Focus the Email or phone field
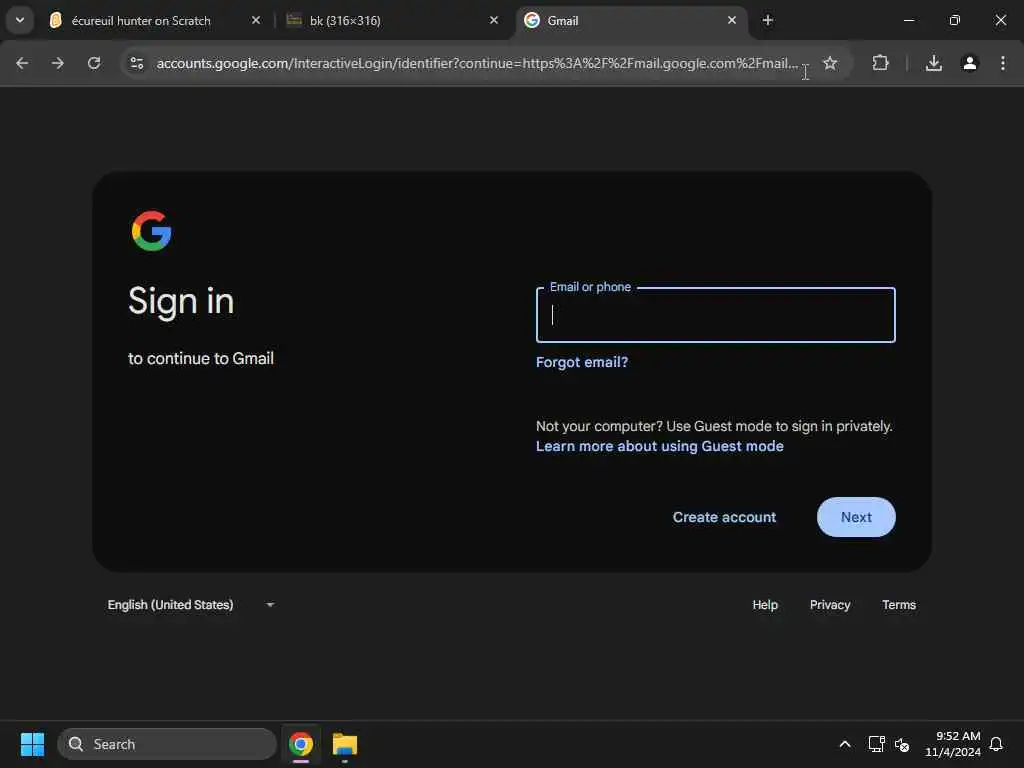Image resolution: width=1024 pixels, height=768 pixels. point(716,315)
